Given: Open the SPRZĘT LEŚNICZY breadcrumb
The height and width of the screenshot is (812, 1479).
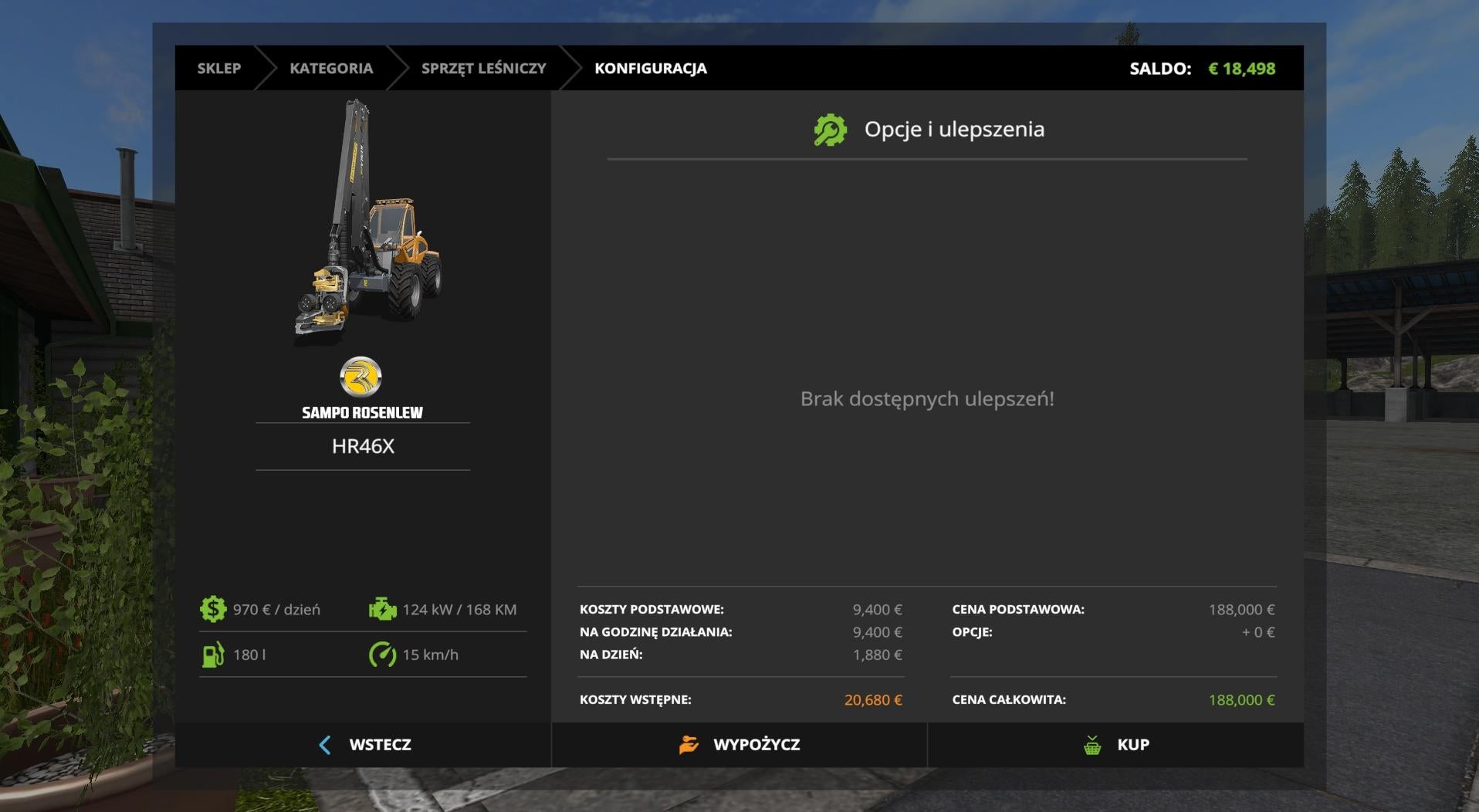Looking at the screenshot, I should click(x=483, y=68).
